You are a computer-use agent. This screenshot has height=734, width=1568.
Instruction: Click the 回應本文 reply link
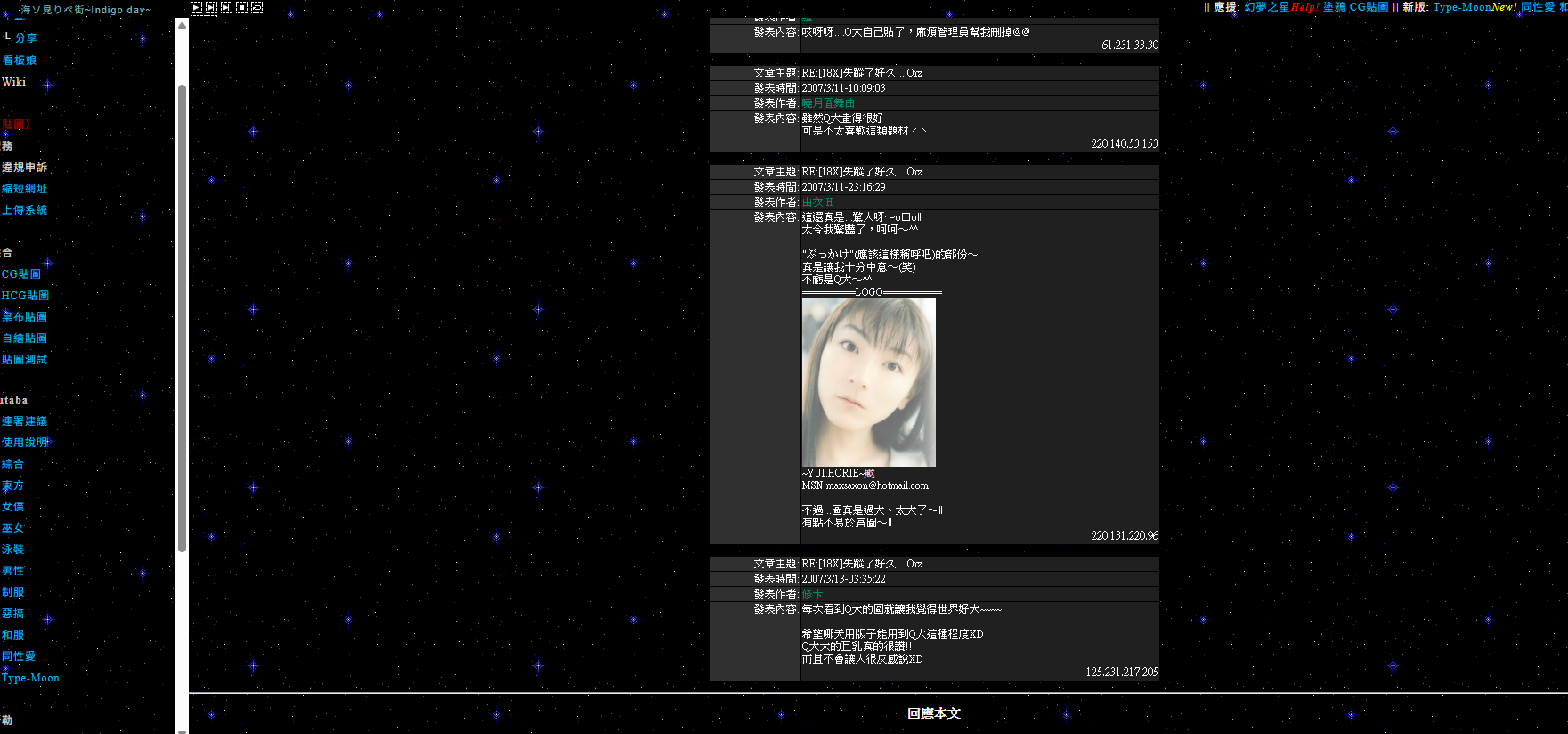point(934,714)
